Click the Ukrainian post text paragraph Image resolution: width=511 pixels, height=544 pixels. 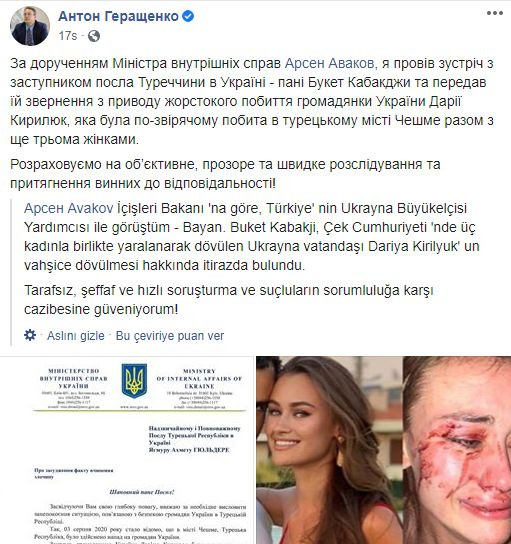252,101
